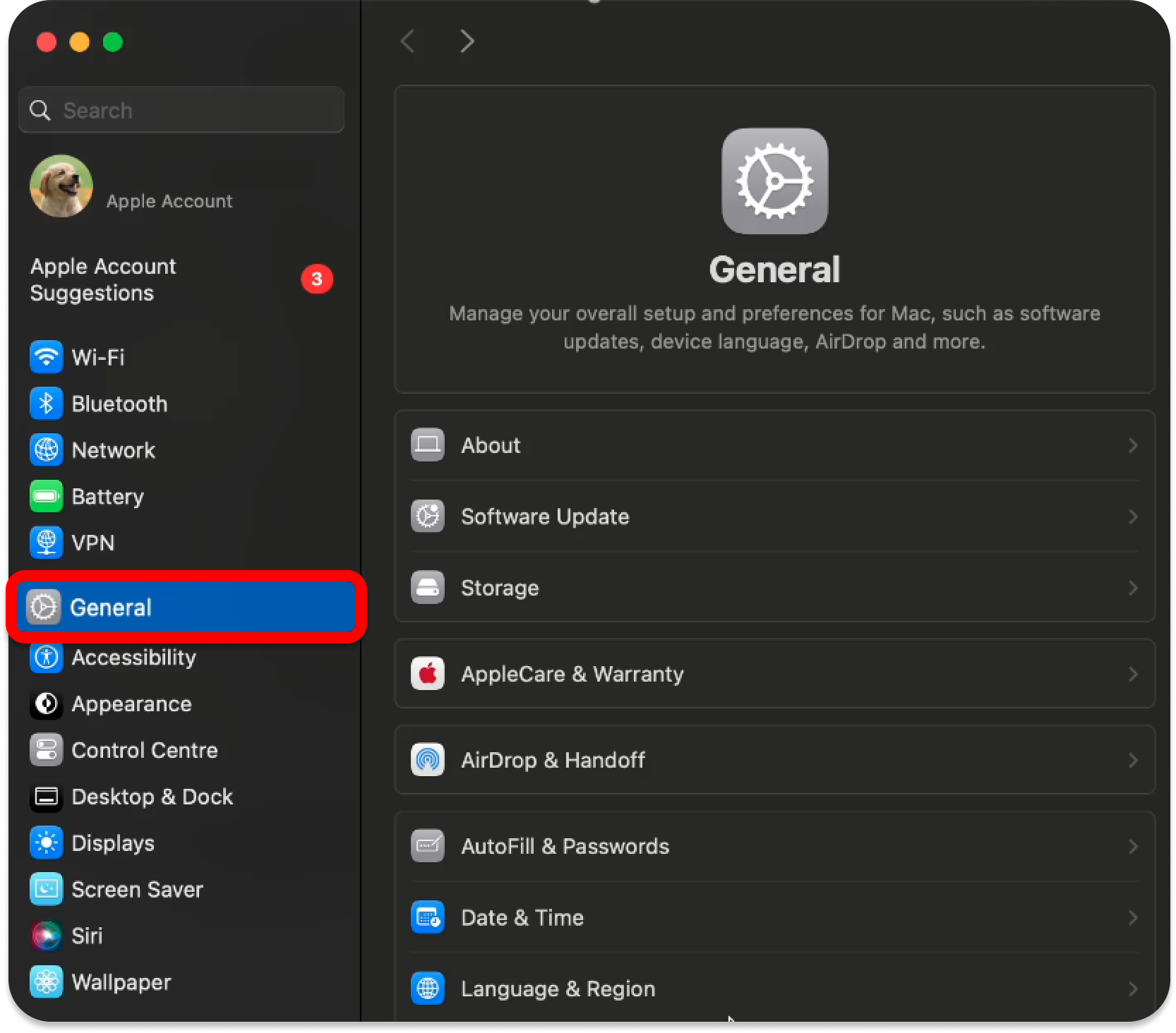Click the Software Update gear icon
Screen dimensions: 1176x1033
(428, 516)
